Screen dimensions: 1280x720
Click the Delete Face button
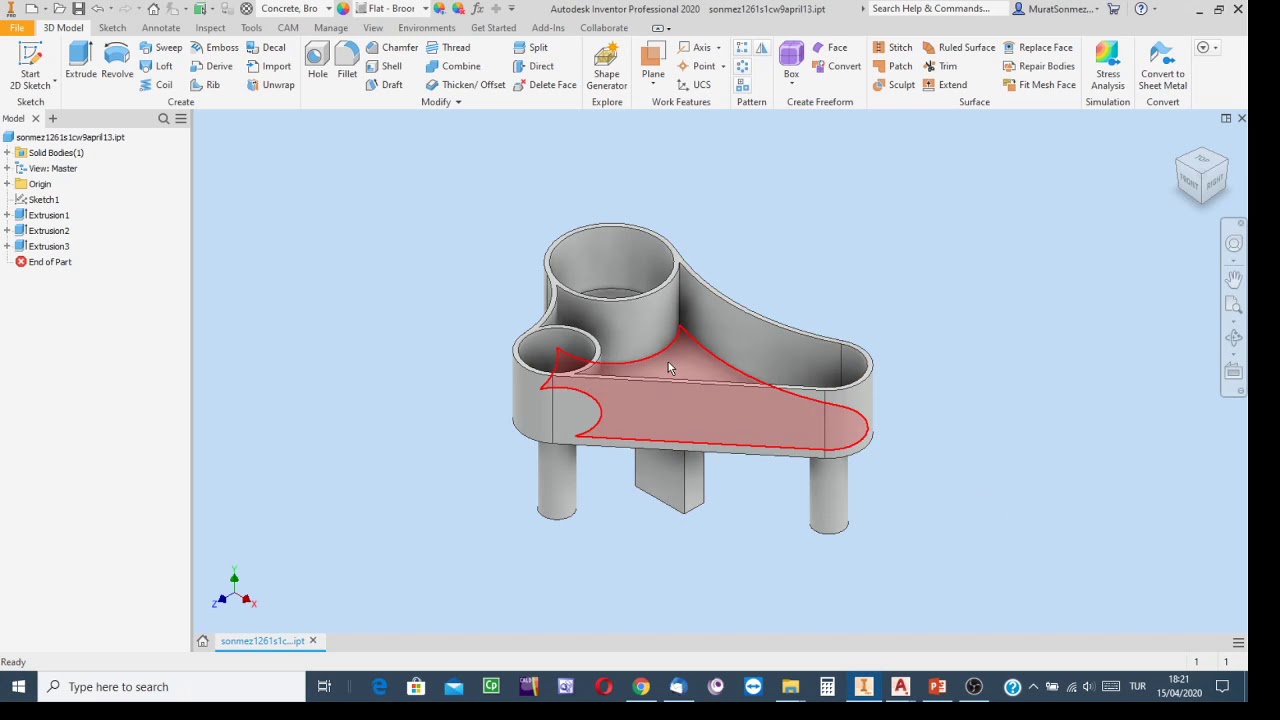click(x=544, y=85)
